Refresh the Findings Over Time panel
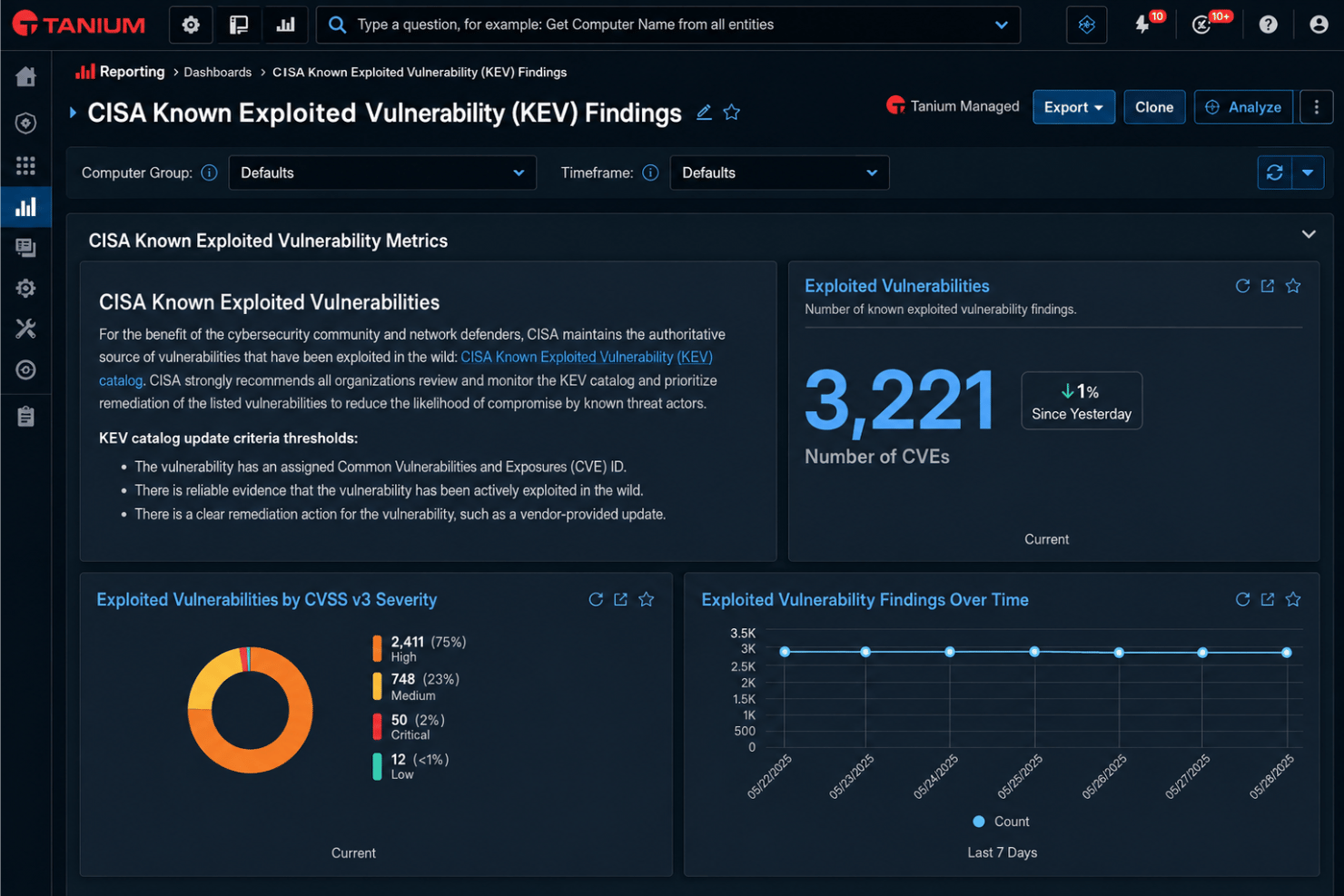The height and width of the screenshot is (896, 1344). click(x=1243, y=599)
